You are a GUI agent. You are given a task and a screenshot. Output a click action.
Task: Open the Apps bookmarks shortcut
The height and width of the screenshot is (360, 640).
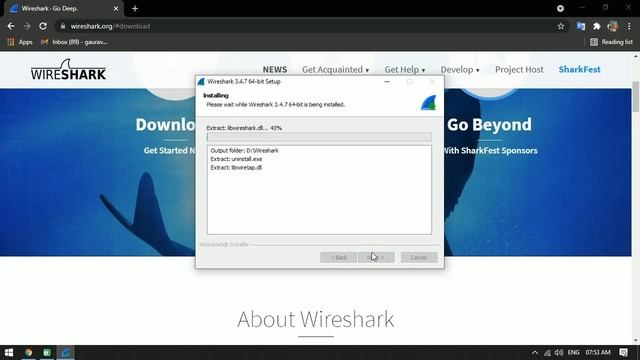(x=20, y=42)
